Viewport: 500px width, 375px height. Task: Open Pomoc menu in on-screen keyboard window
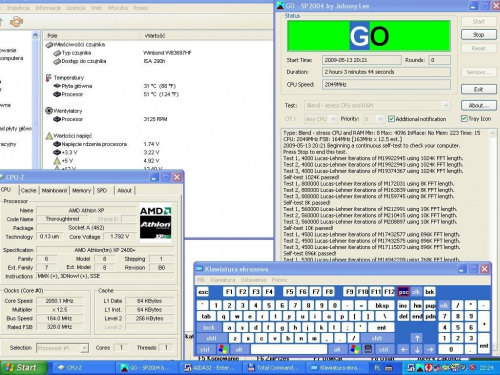279,280
